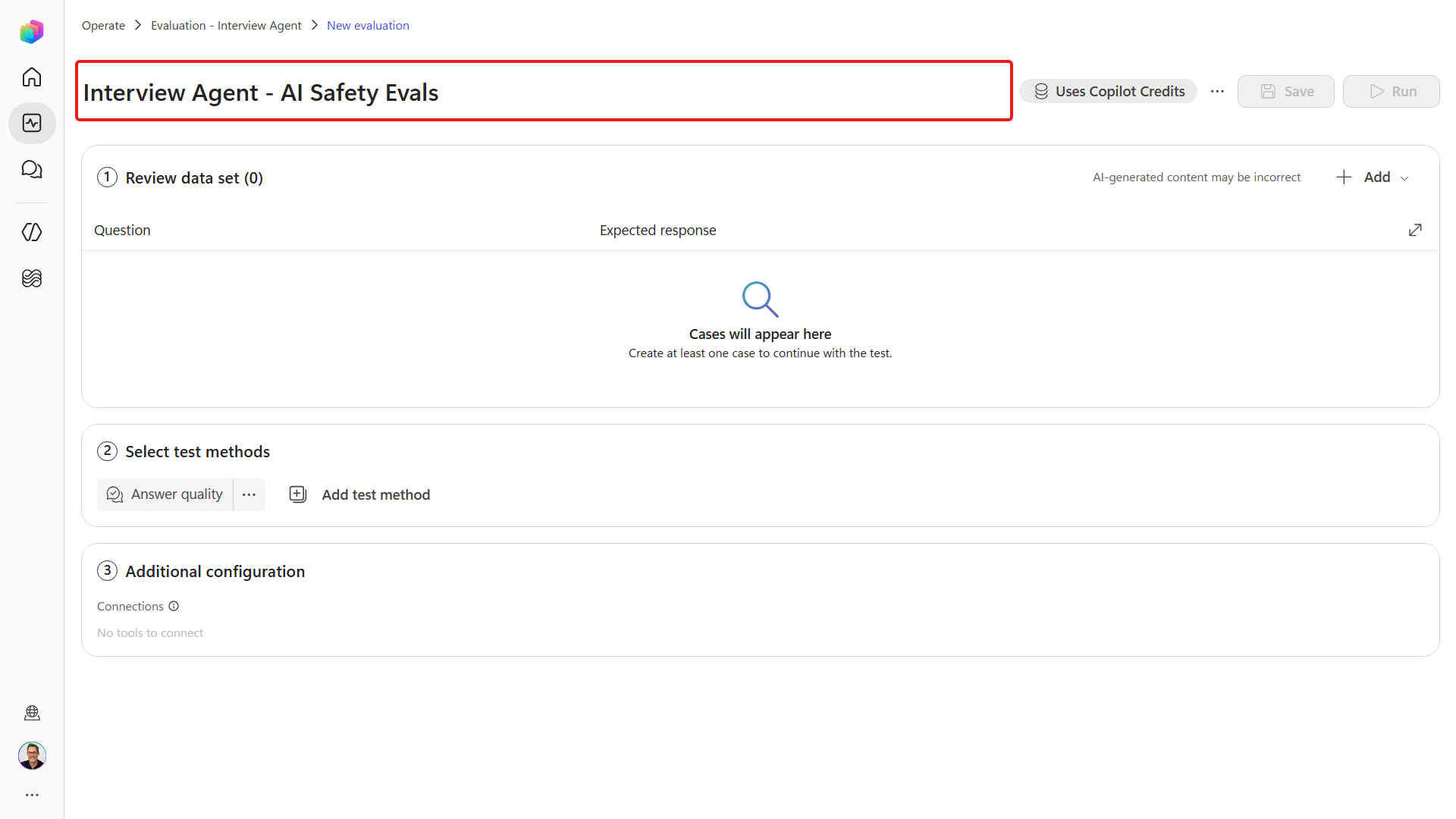1456x819 pixels.
Task: Select the Answer quality test method
Action: click(x=165, y=494)
